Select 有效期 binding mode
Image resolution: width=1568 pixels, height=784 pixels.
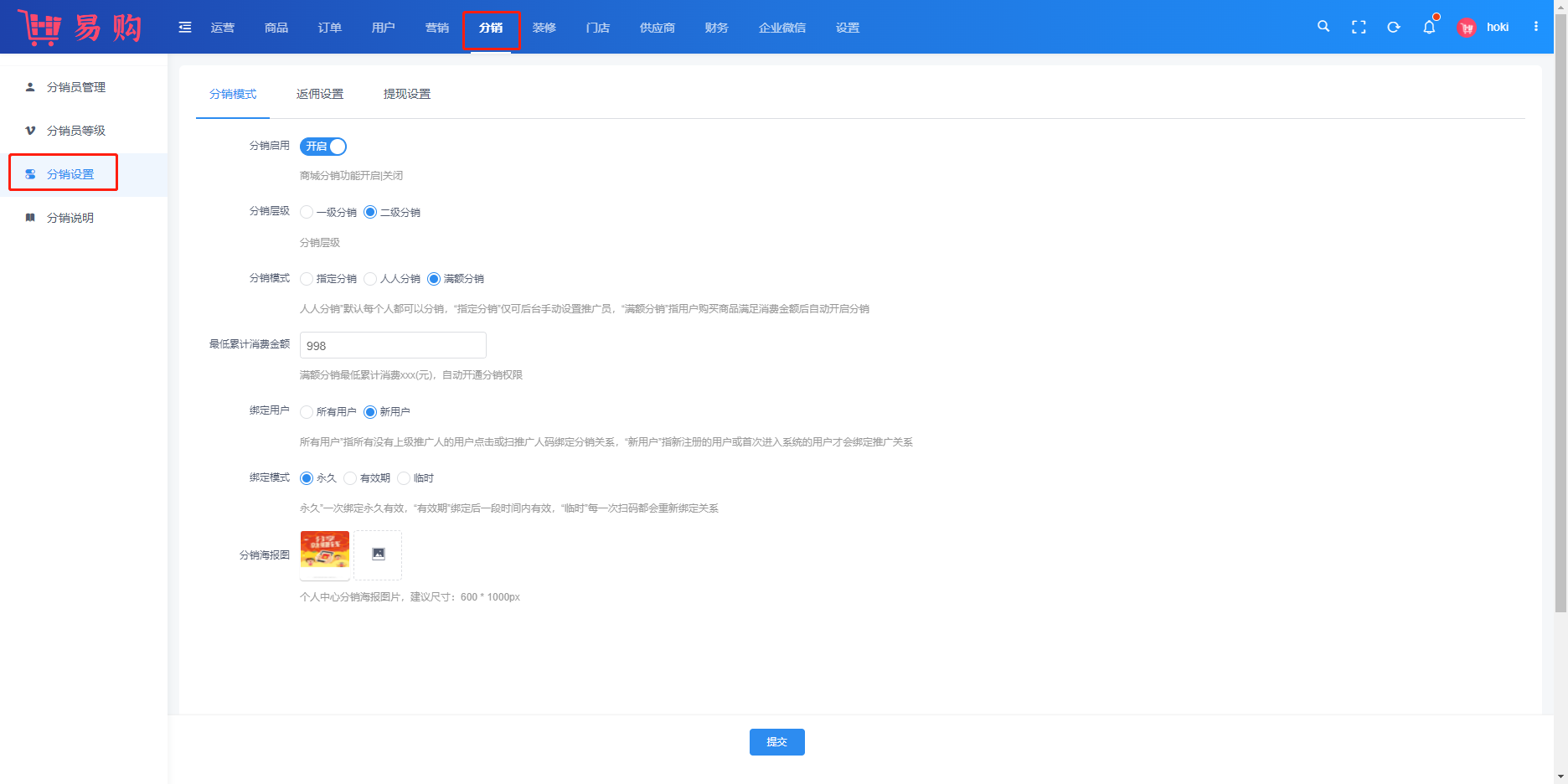click(351, 478)
